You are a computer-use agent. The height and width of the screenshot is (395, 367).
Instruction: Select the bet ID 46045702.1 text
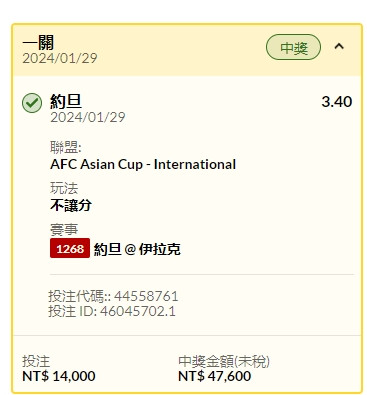coord(138,311)
